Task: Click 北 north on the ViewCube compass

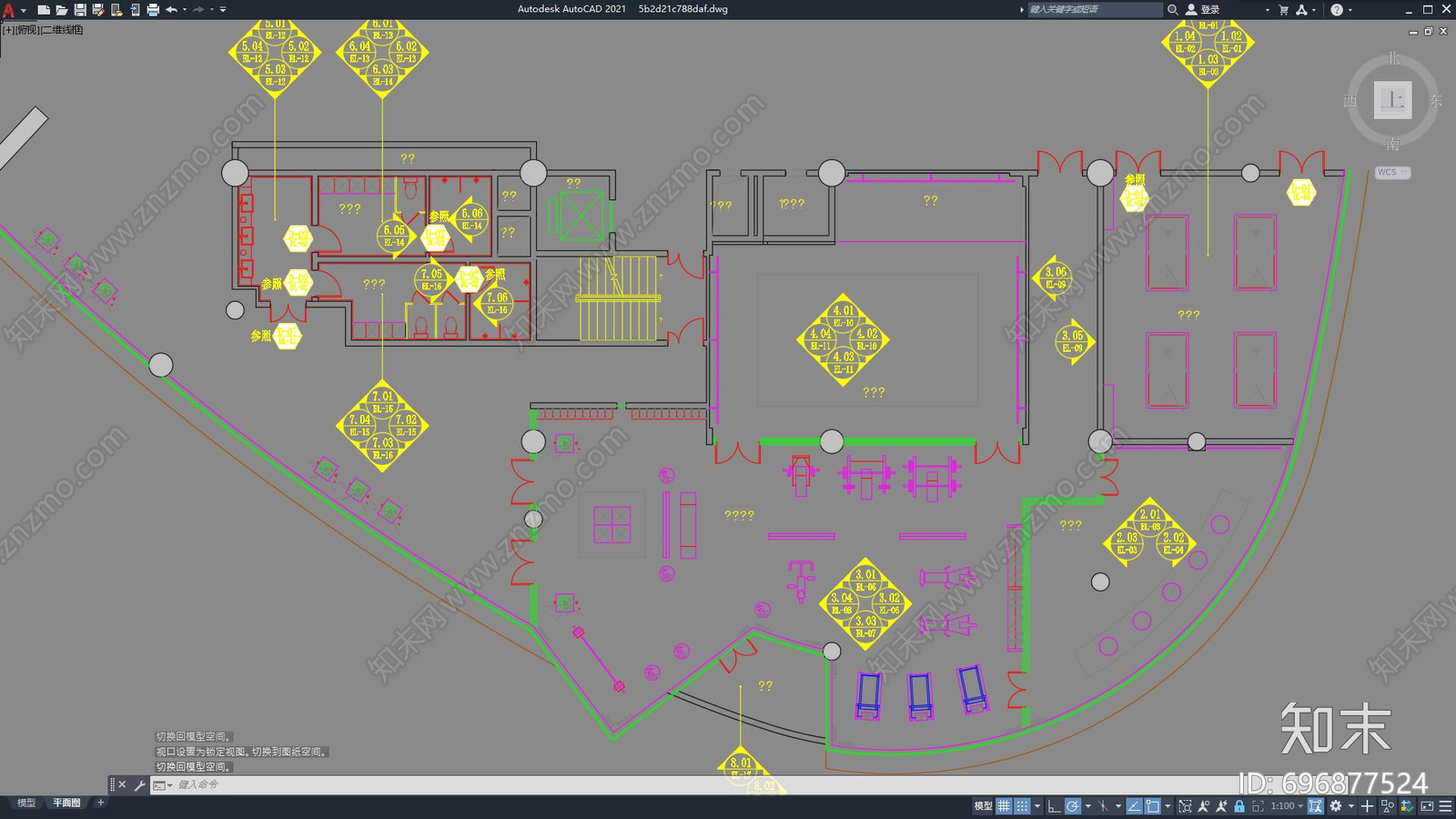Action: click(x=1394, y=58)
